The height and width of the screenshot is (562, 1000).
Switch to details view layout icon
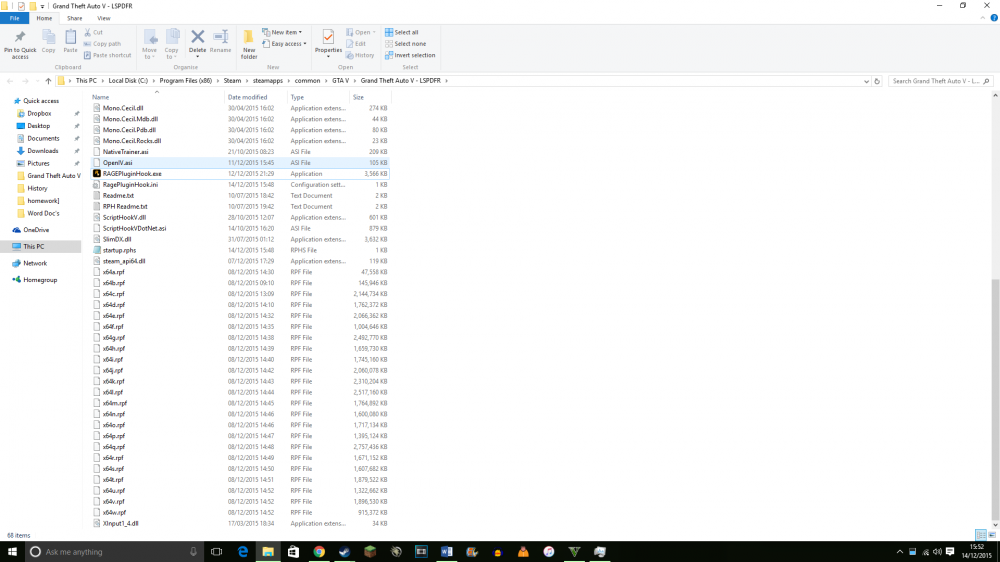coord(981,535)
